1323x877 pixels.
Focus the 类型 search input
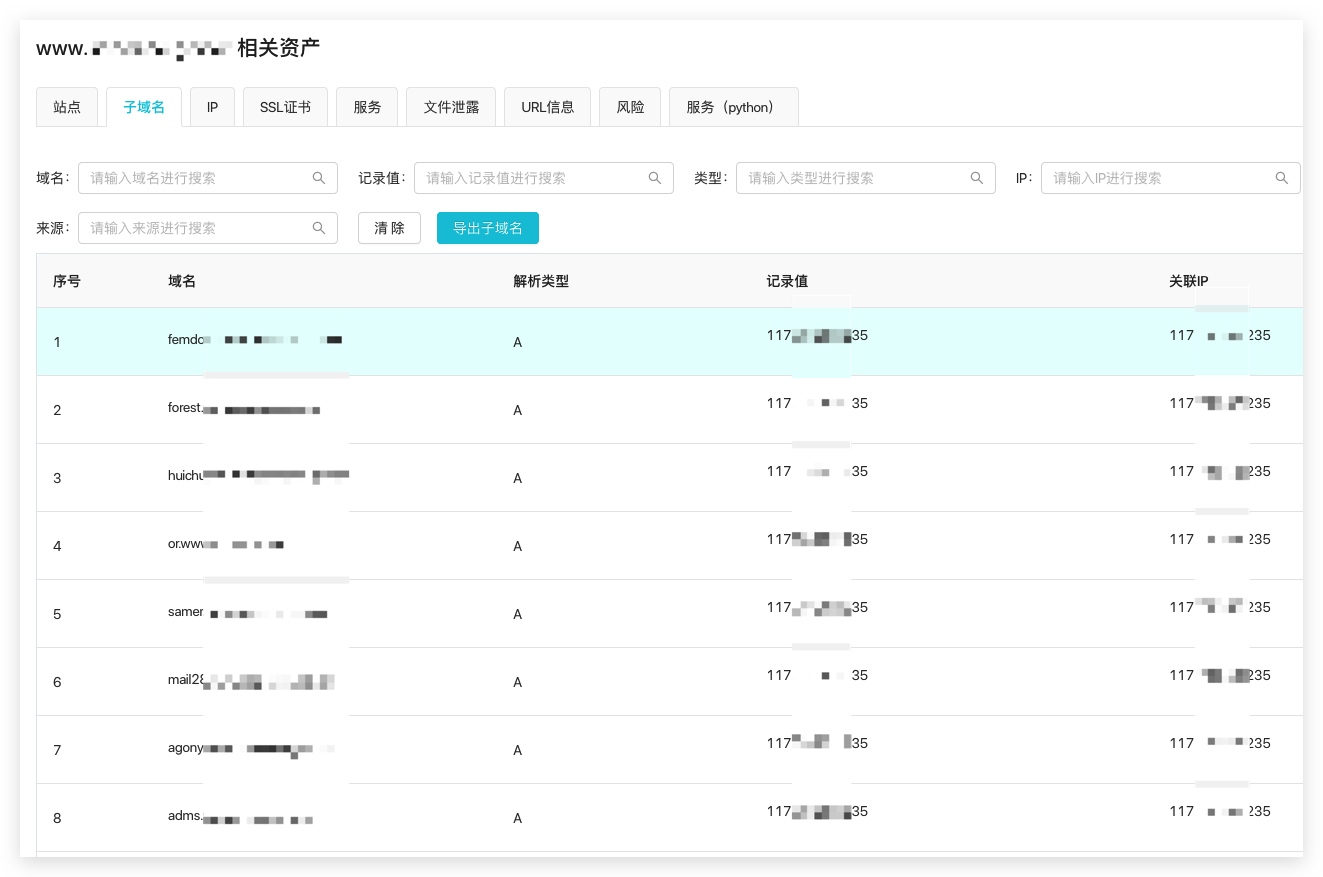click(x=866, y=178)
